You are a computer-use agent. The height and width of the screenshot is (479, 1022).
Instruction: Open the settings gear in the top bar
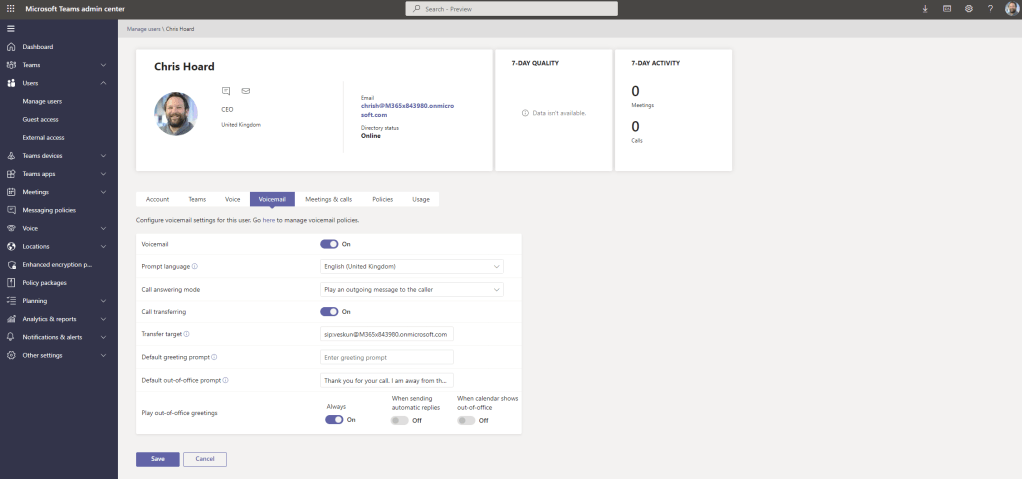point(968,9)
